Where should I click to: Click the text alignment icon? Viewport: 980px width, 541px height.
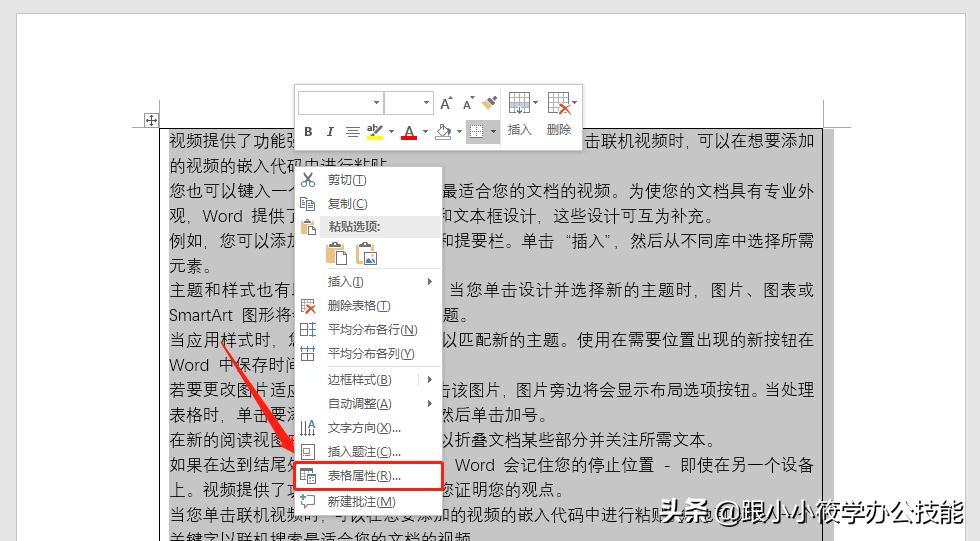tap(352, 132)
